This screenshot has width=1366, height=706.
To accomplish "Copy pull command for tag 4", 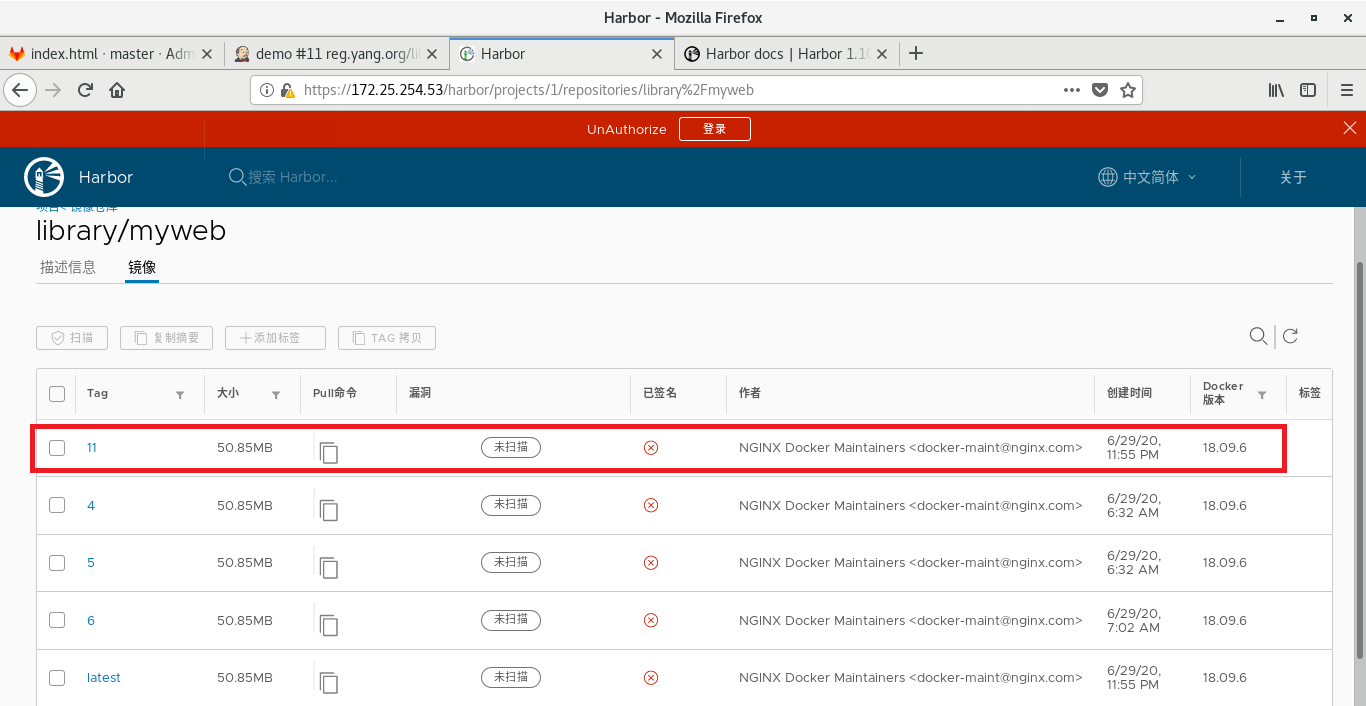I will (329, 510).
